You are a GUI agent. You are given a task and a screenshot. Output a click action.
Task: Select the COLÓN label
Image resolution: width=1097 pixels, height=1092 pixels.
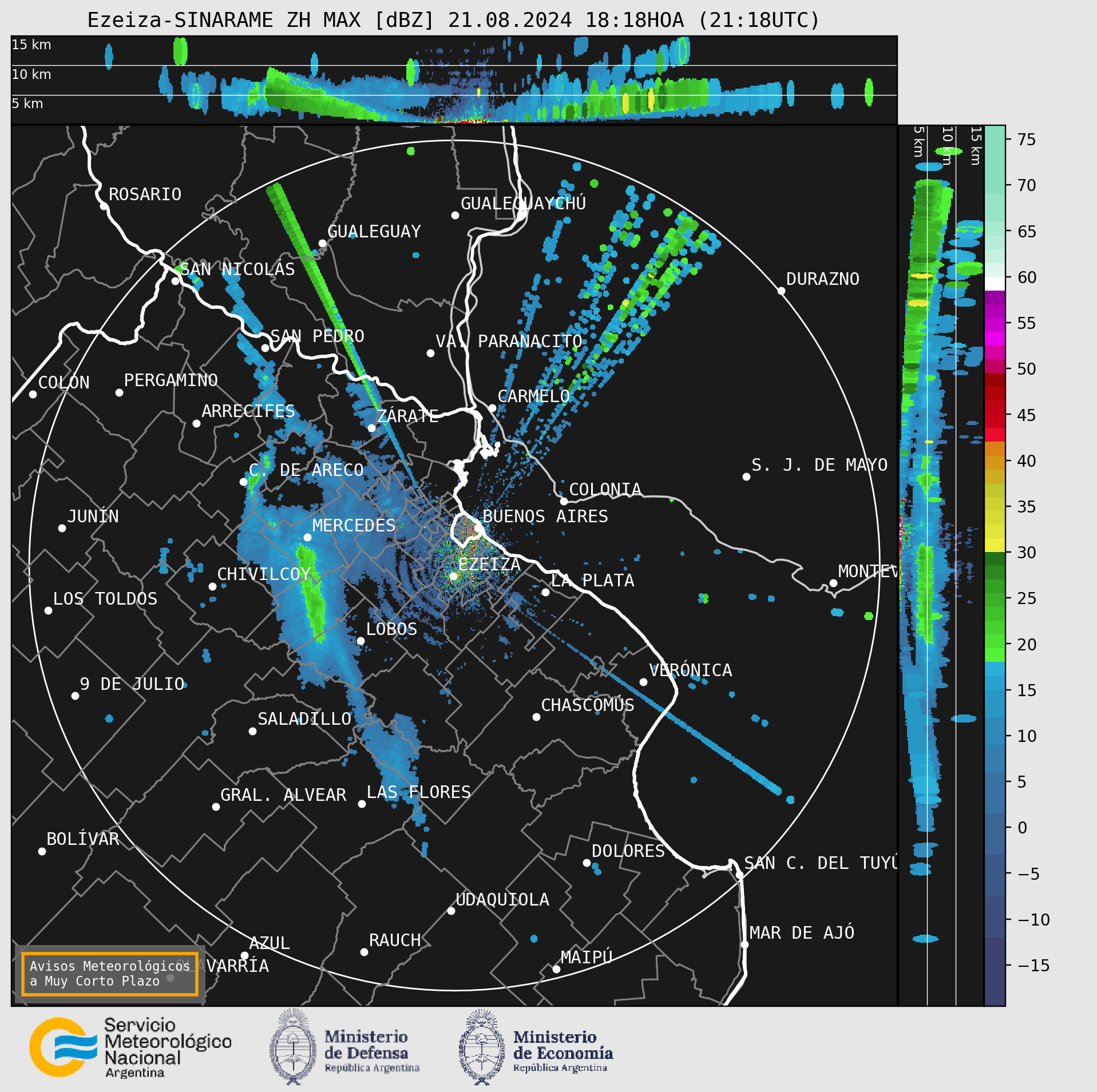[x=64, y=383]
